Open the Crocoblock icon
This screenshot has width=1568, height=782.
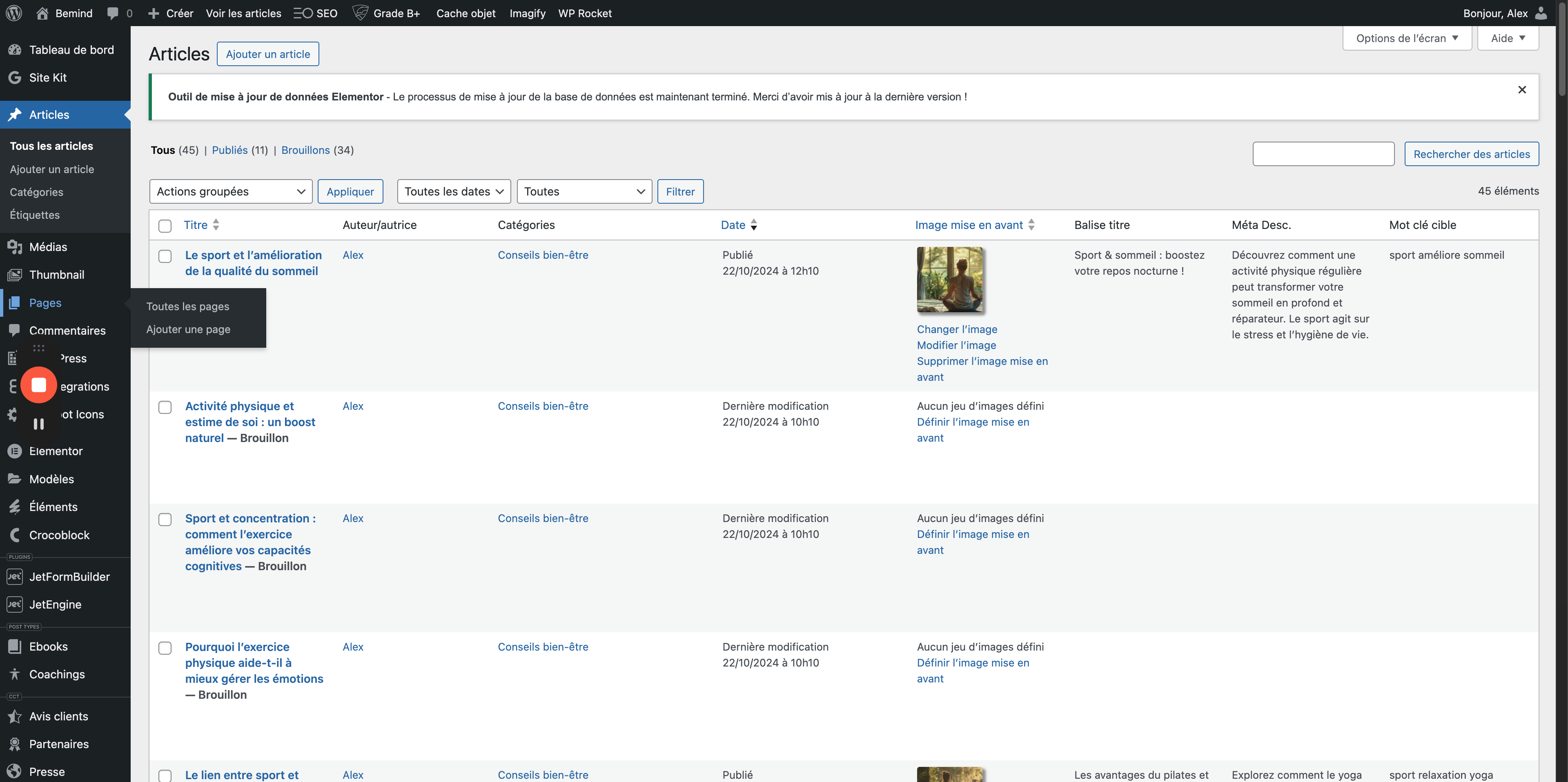tap(15, 535)
